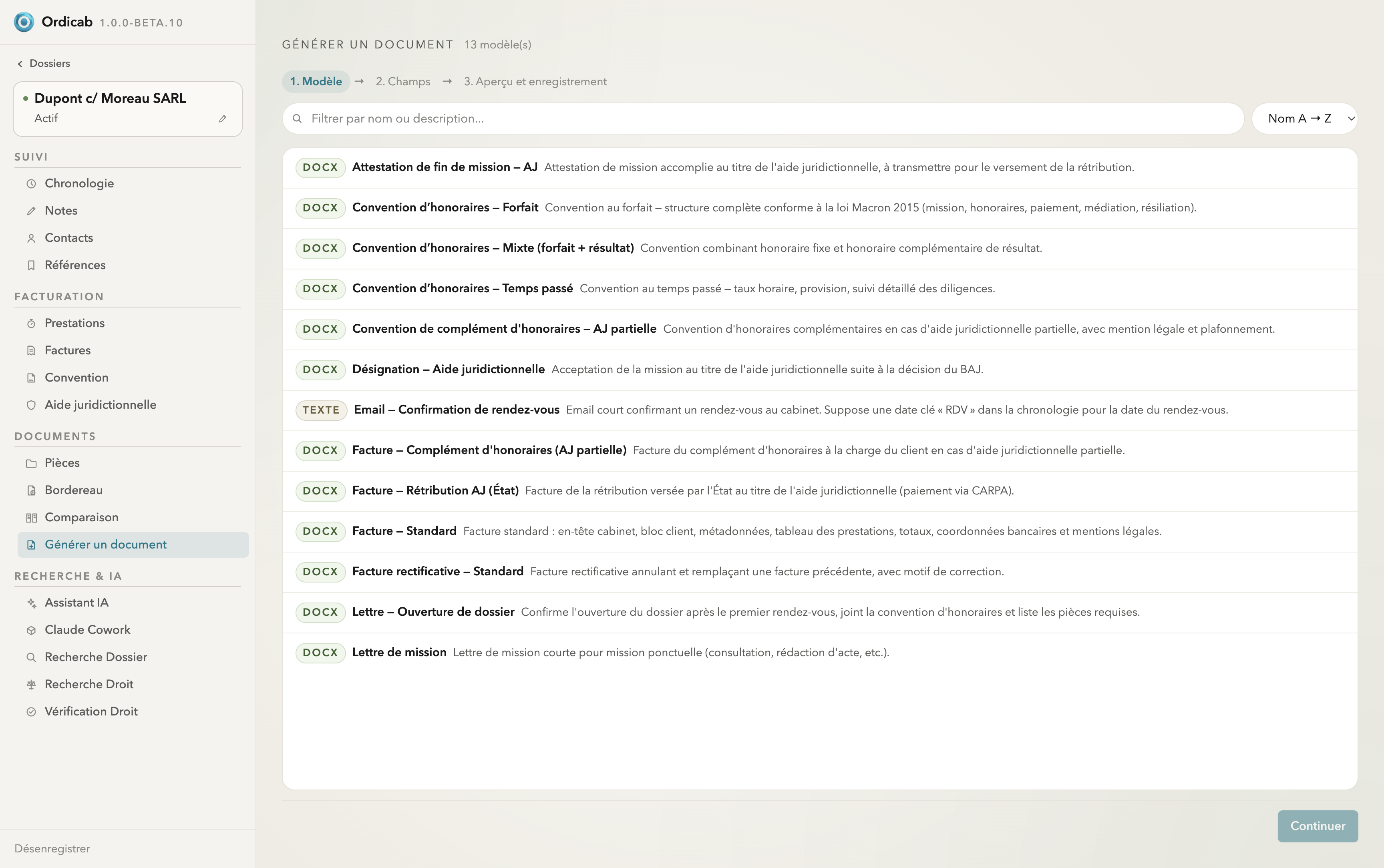Image resolution: width=1384 pixels, height=868 pixels.
Task: Open Comparaison in the sidebar
Action: pos(133,518)
